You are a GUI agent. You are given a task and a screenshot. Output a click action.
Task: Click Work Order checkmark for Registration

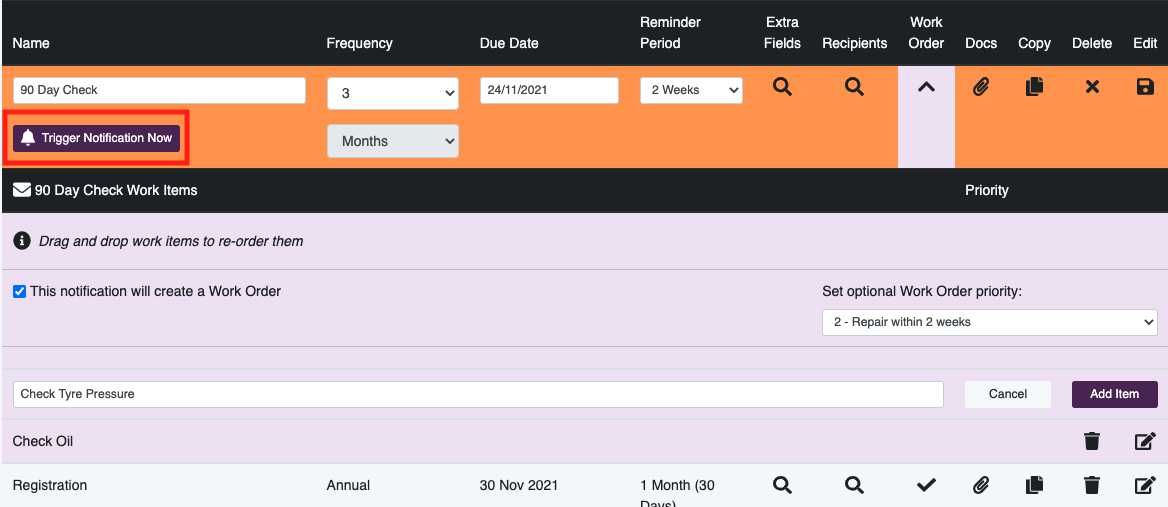926,485
